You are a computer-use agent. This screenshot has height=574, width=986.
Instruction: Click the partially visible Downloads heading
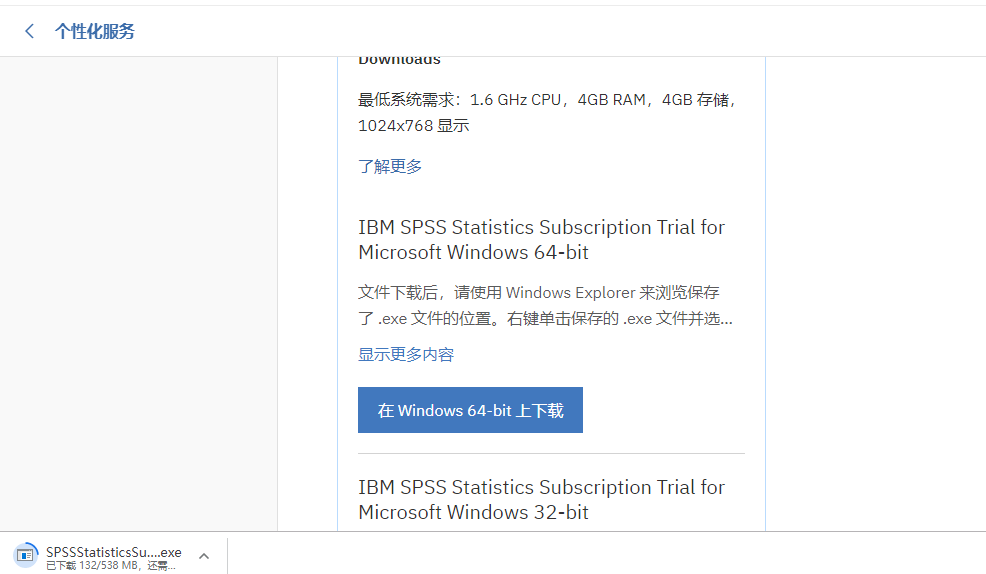[x=400, y=60]
